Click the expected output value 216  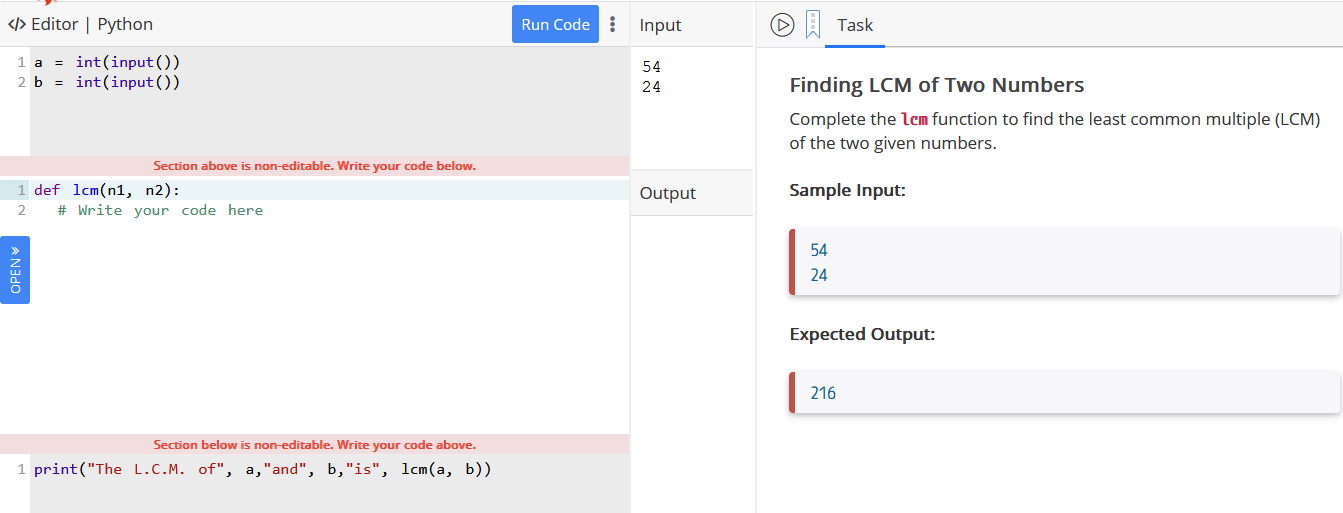[x=823, y=393]
